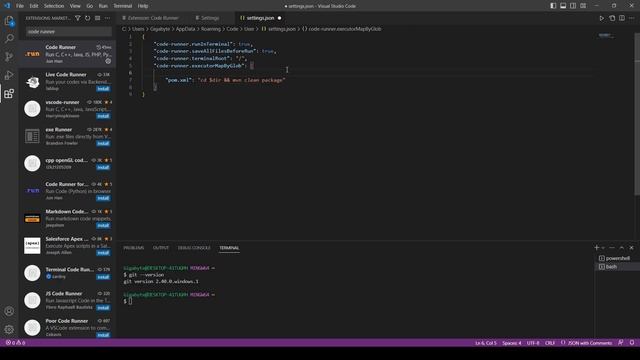
Task: Install the cpp openGL extension
Action: 103,167
